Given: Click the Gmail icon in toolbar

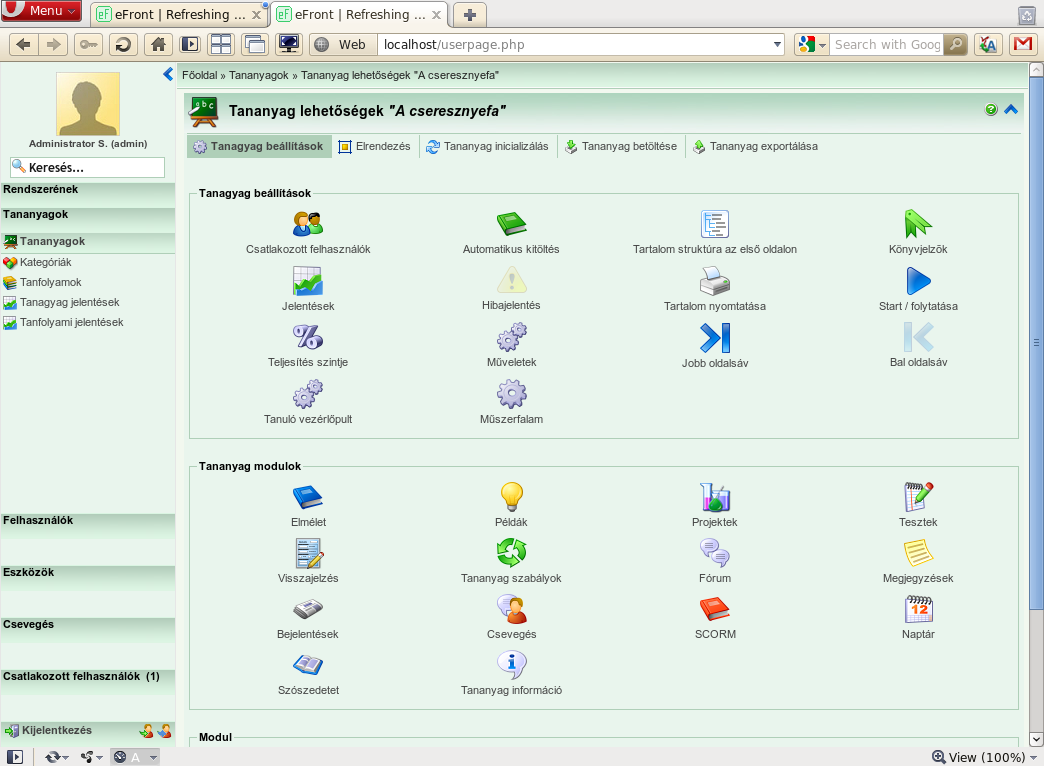Looking at the screenshot, I should click(1023, 45).
